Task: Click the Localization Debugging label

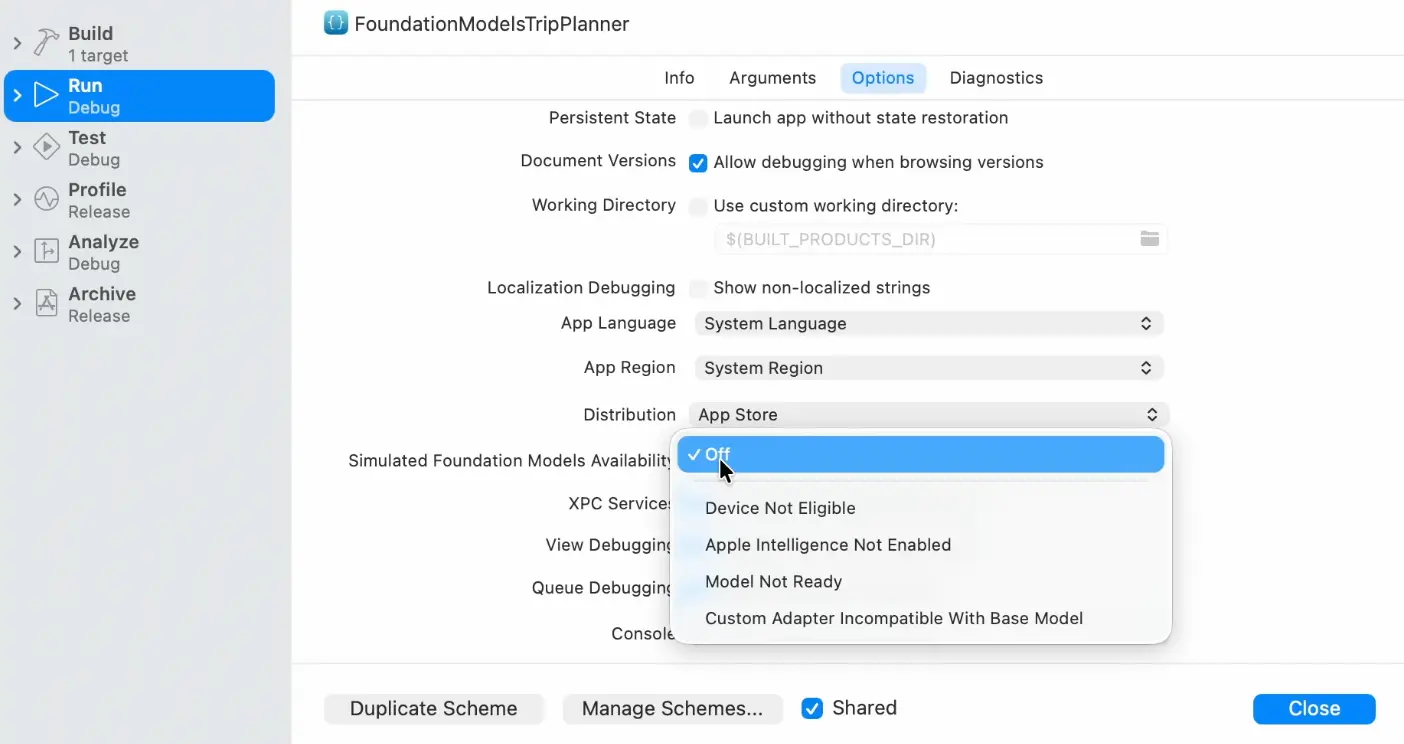Action: click(581, 288)
